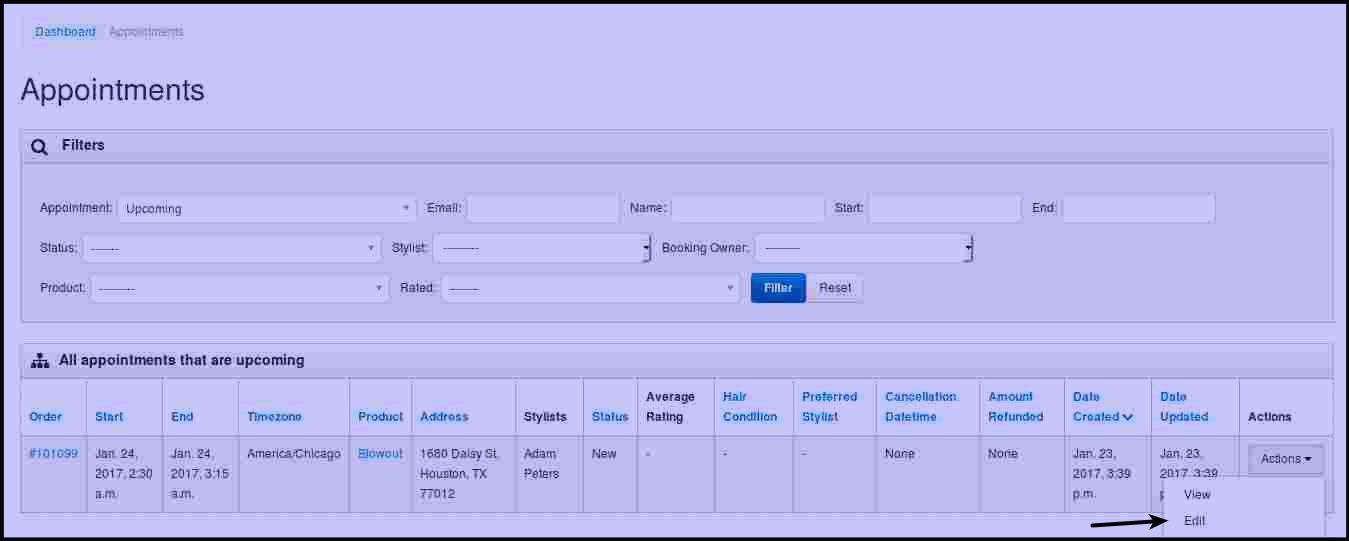Click the Name filter input field
Viewport: 1349px width, 541px height.
coord(748,208)
